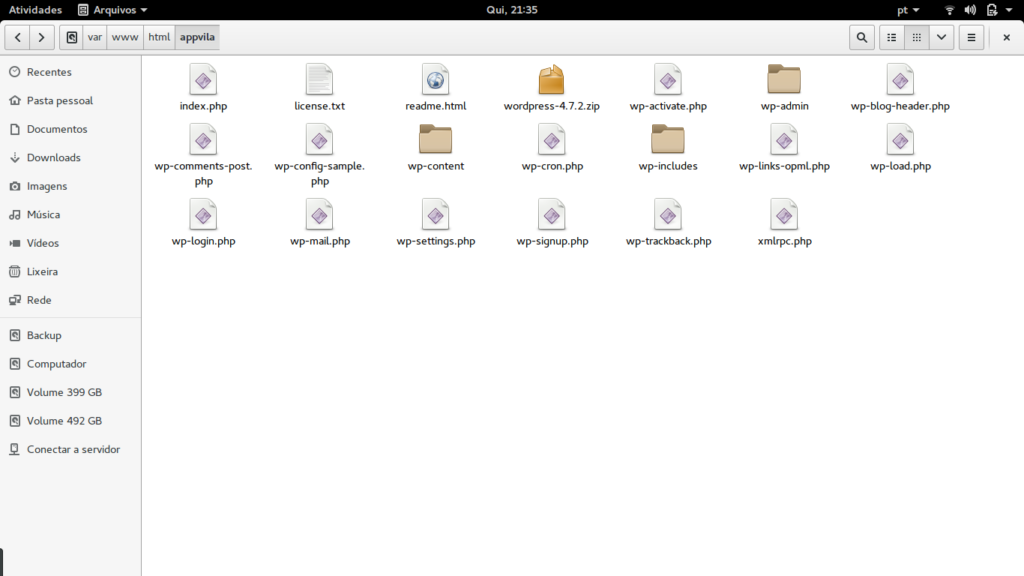Click the license.txt file icon
Screen dimensions: 1024x576
click(319, 81)
